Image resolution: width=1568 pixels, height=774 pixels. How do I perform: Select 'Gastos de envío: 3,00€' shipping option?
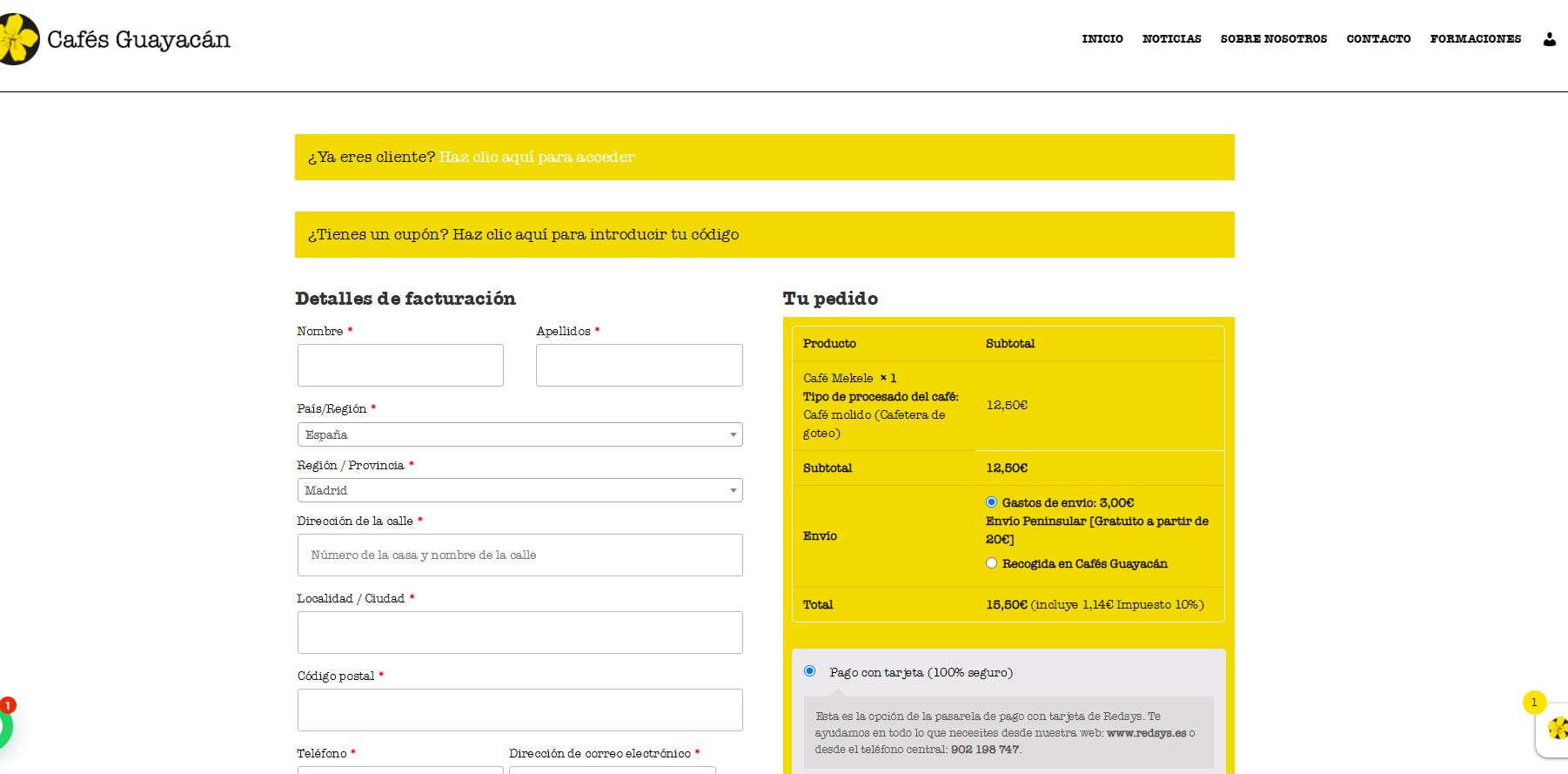[x=991, y=502]
